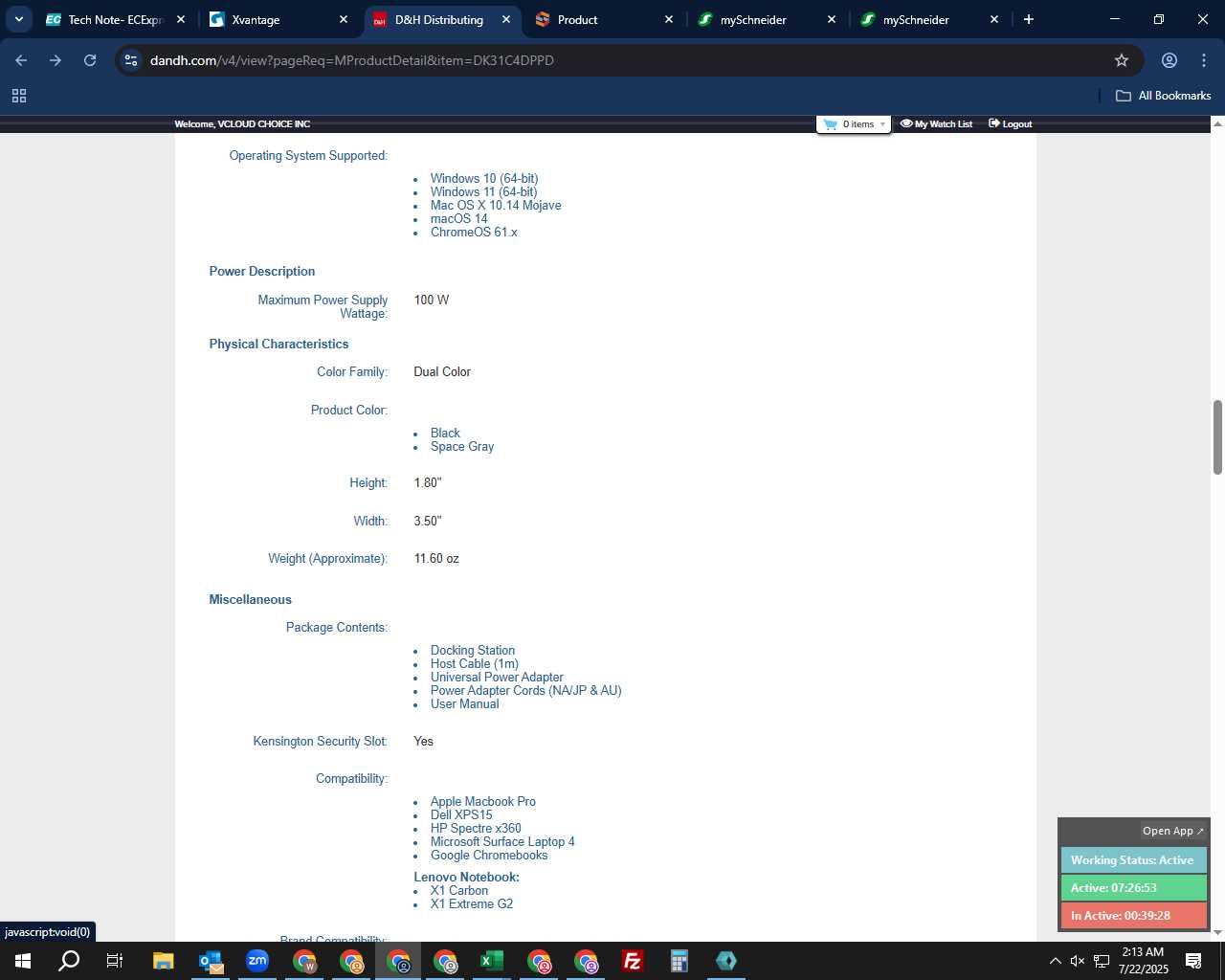Viewport: 1225px width, 980px height.
Task: Open the Chrome profile icon
Action: (x=1169, y=60)
